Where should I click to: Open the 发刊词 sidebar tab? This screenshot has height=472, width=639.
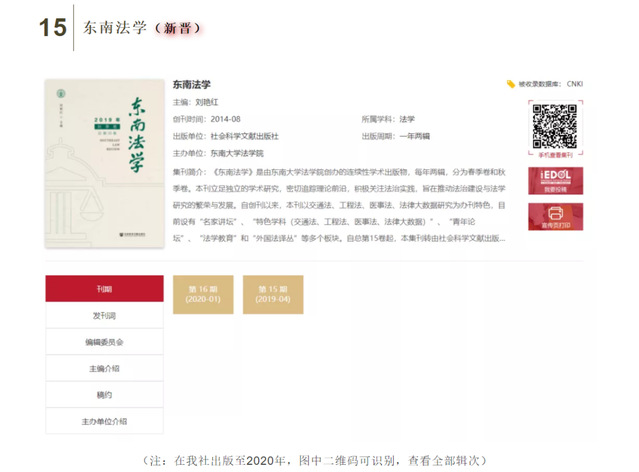[x=104, y=315]
